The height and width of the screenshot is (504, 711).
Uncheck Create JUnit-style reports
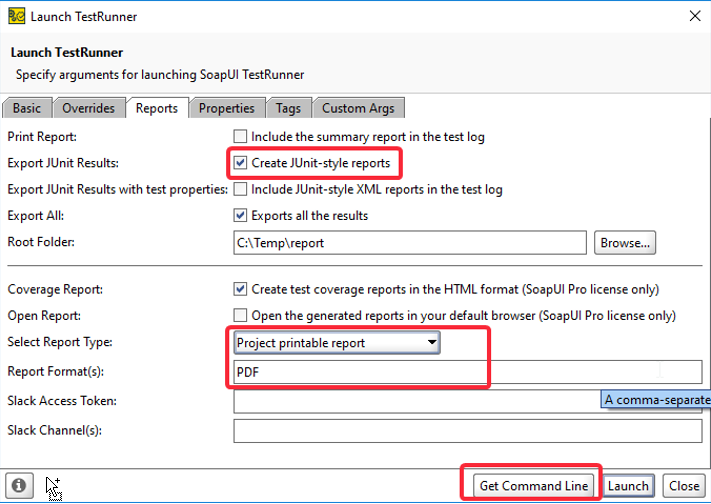240,162
